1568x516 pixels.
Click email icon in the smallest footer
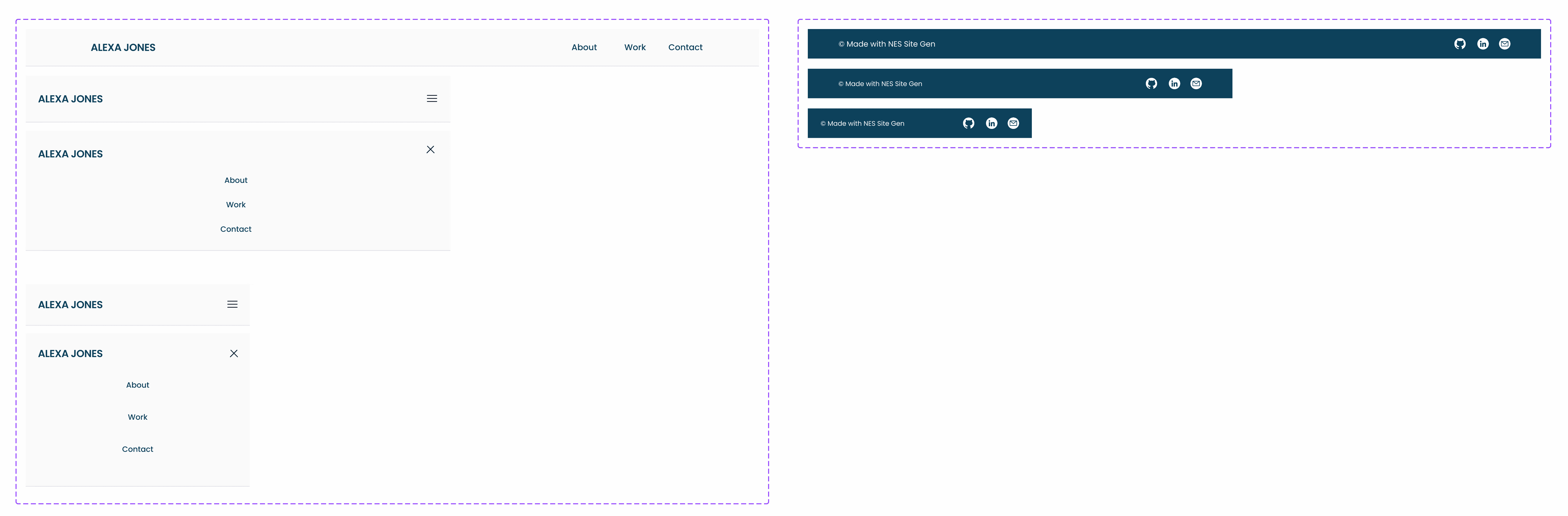click(1014, 123)
